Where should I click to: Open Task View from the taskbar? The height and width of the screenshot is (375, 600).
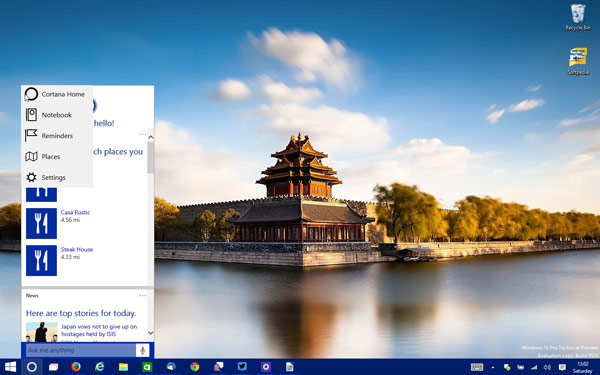[54, 367]
